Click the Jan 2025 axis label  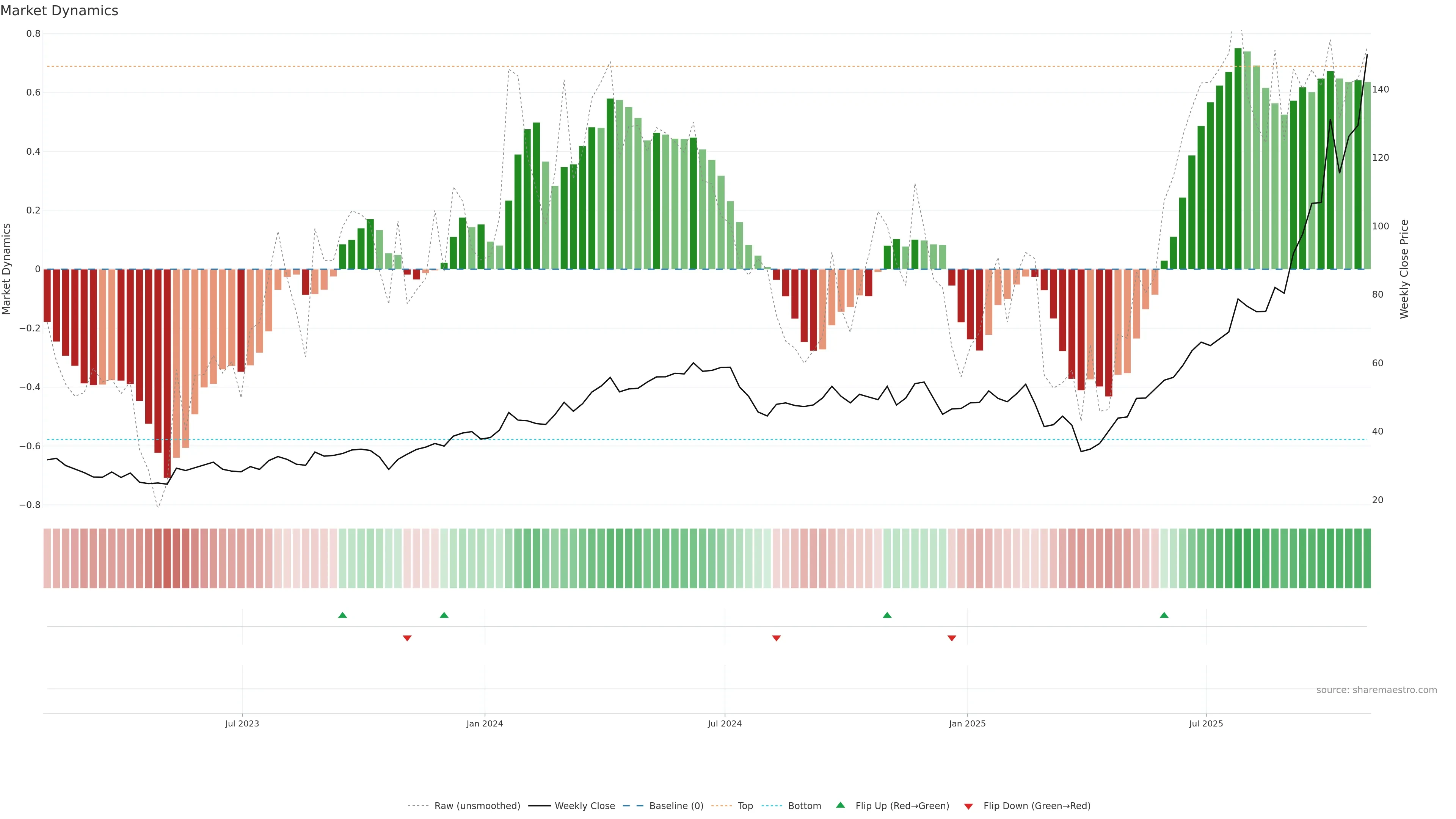(967, 723)
